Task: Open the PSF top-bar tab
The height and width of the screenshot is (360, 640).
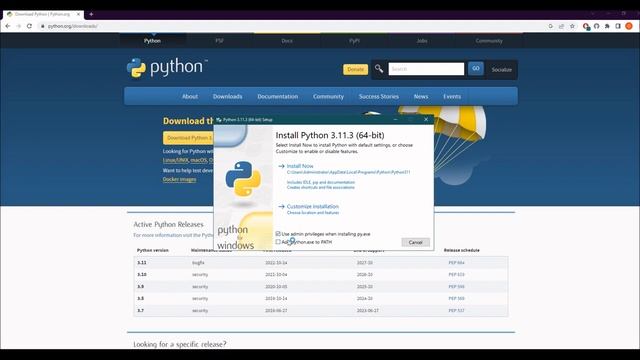Action: (220, 41)
